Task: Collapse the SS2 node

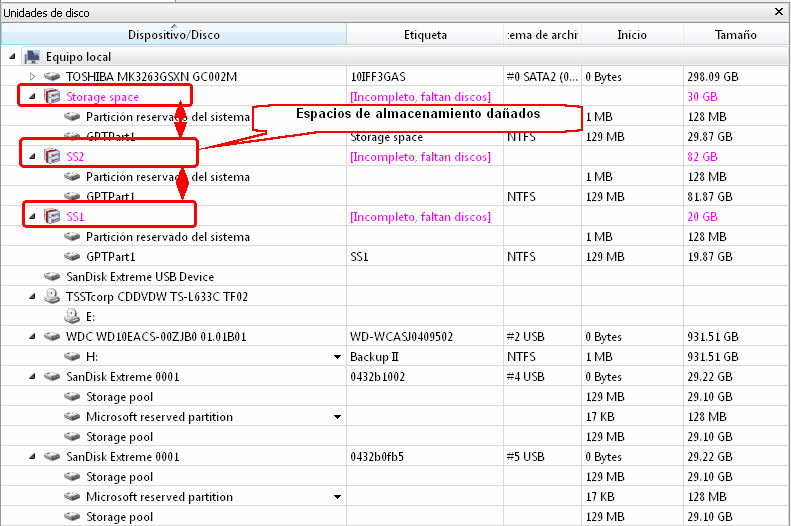Action: pos(32,156)
